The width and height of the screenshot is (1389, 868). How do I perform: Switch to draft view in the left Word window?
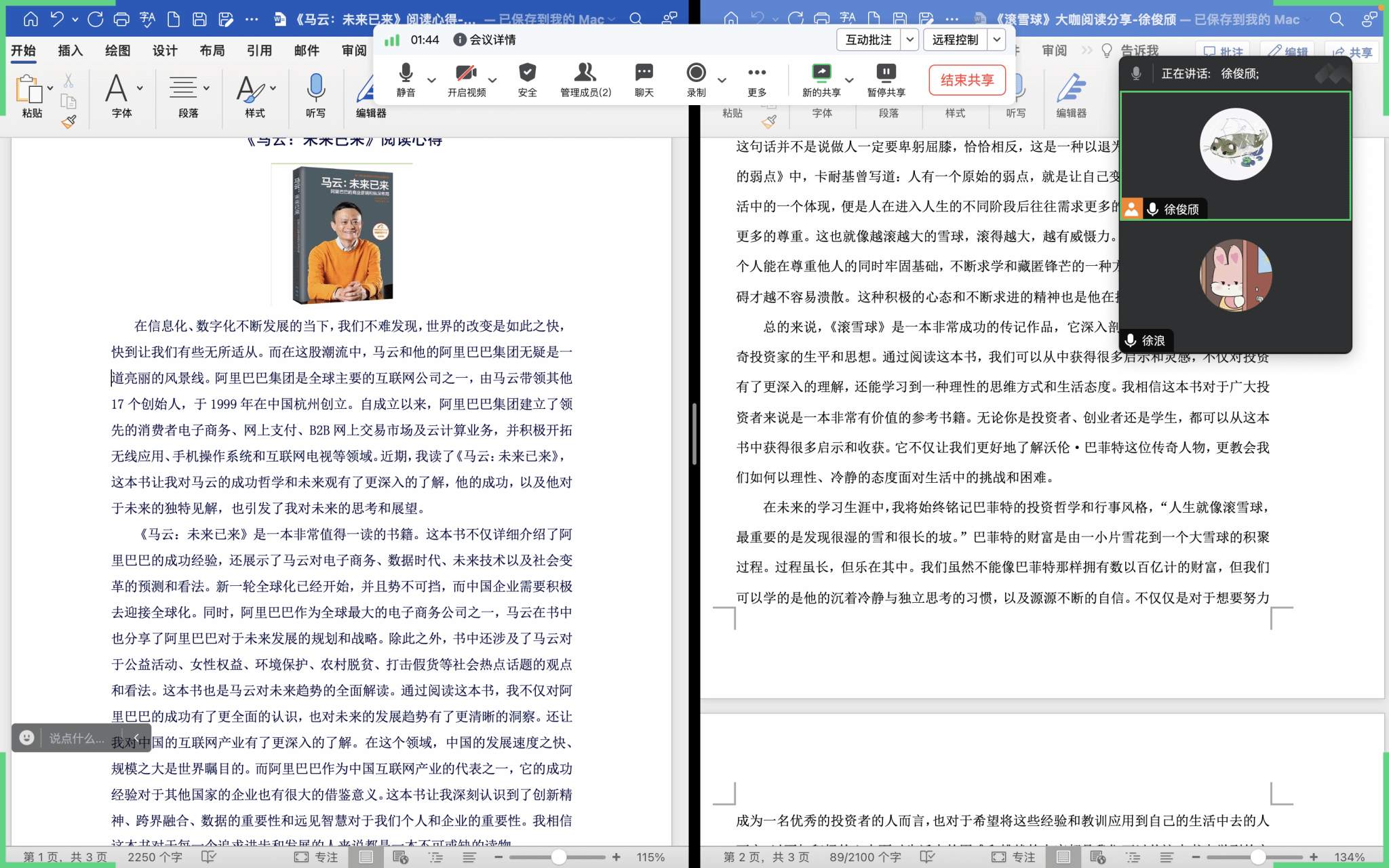tap(469, 857)
